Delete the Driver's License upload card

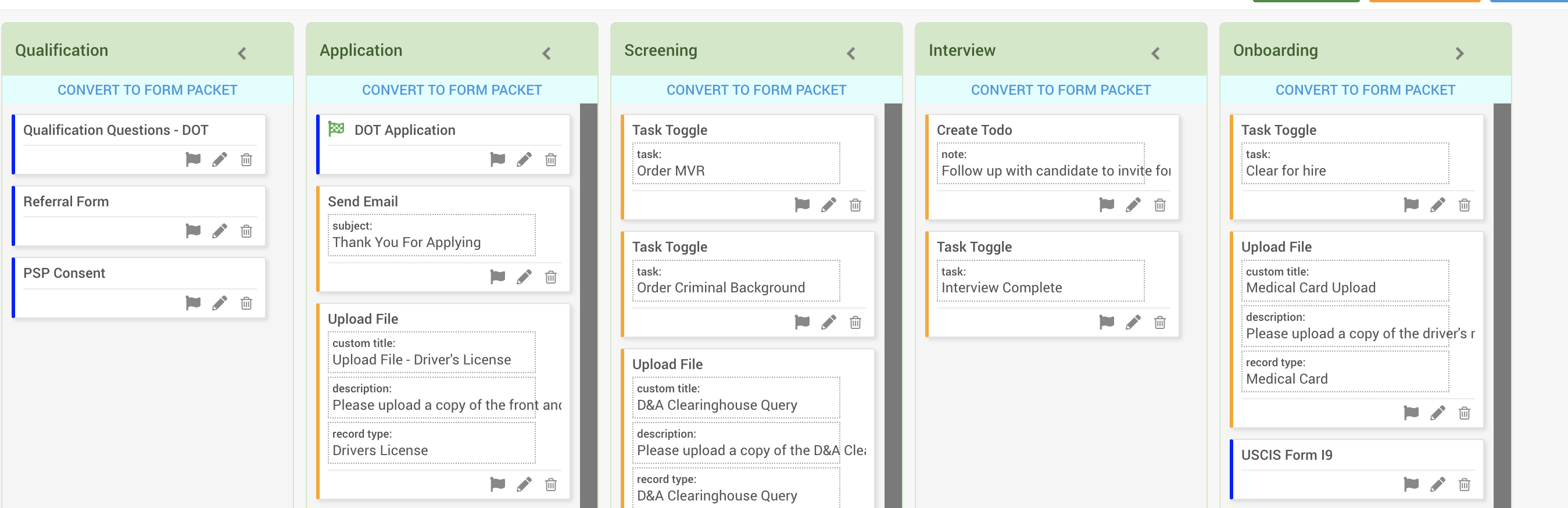click(551, 484)
